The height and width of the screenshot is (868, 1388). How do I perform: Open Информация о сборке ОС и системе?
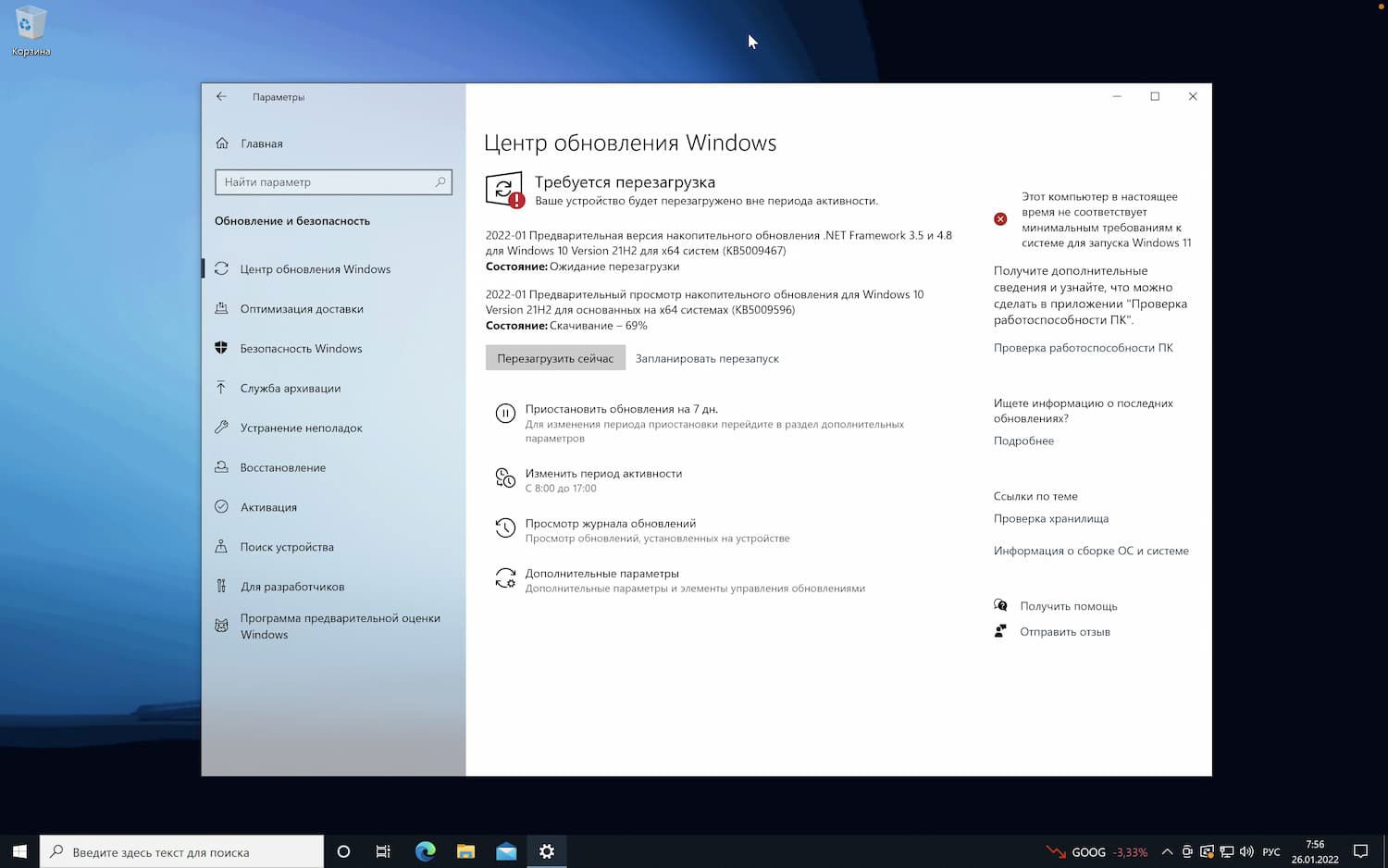pyautogui.click(x=1091, y=551)
